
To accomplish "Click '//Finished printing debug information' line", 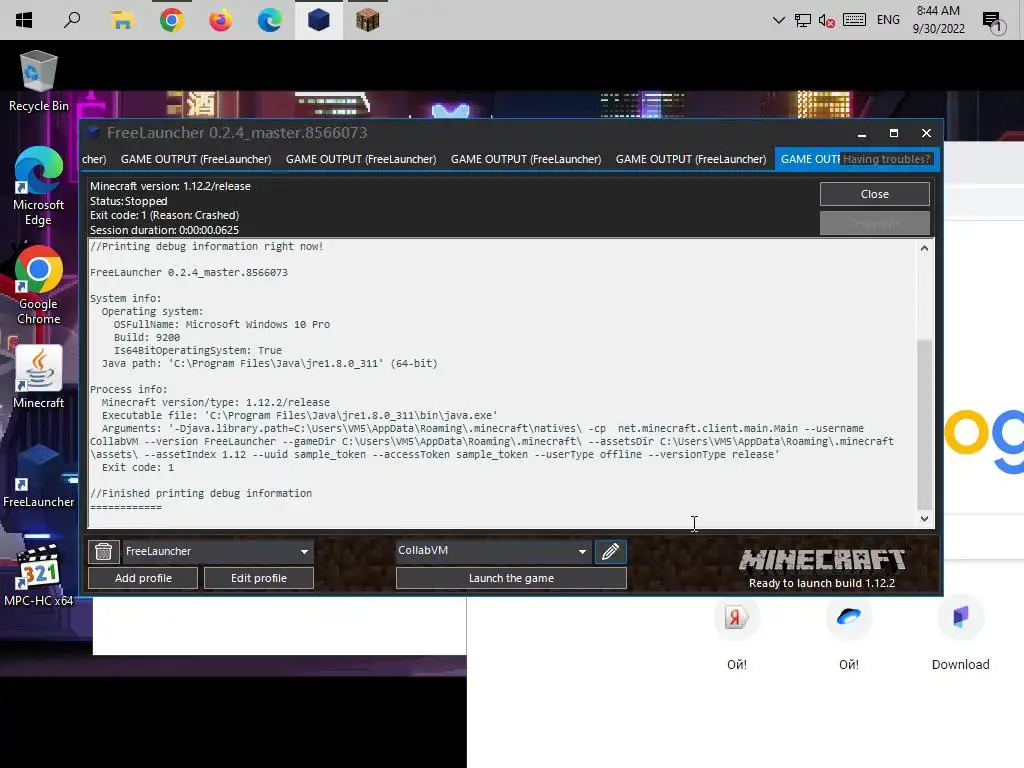I will click(x=201, y=494).
